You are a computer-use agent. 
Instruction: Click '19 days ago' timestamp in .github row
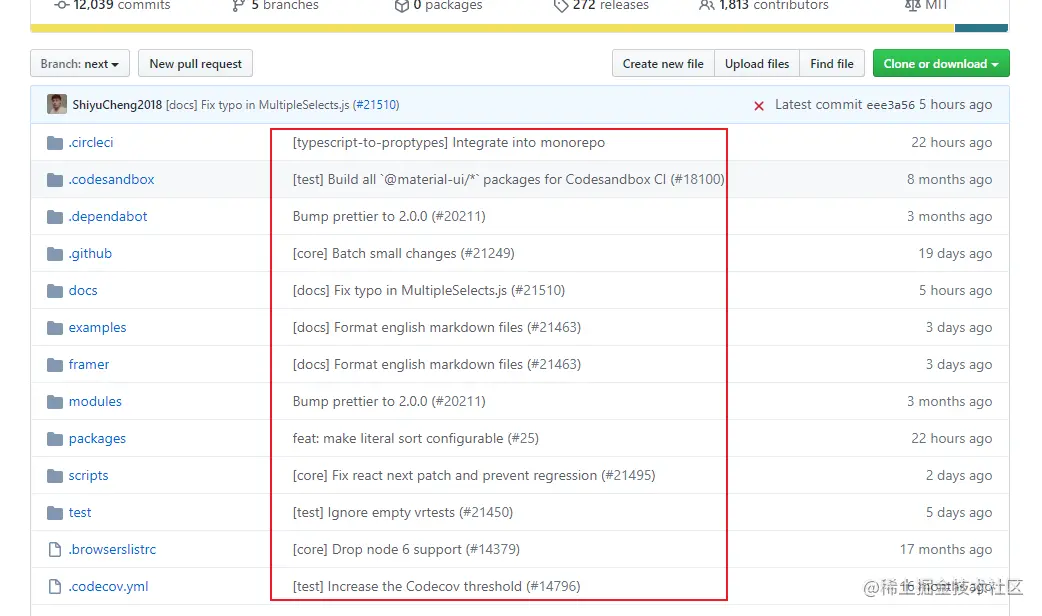pyautogui.click(x=955, y=254)
